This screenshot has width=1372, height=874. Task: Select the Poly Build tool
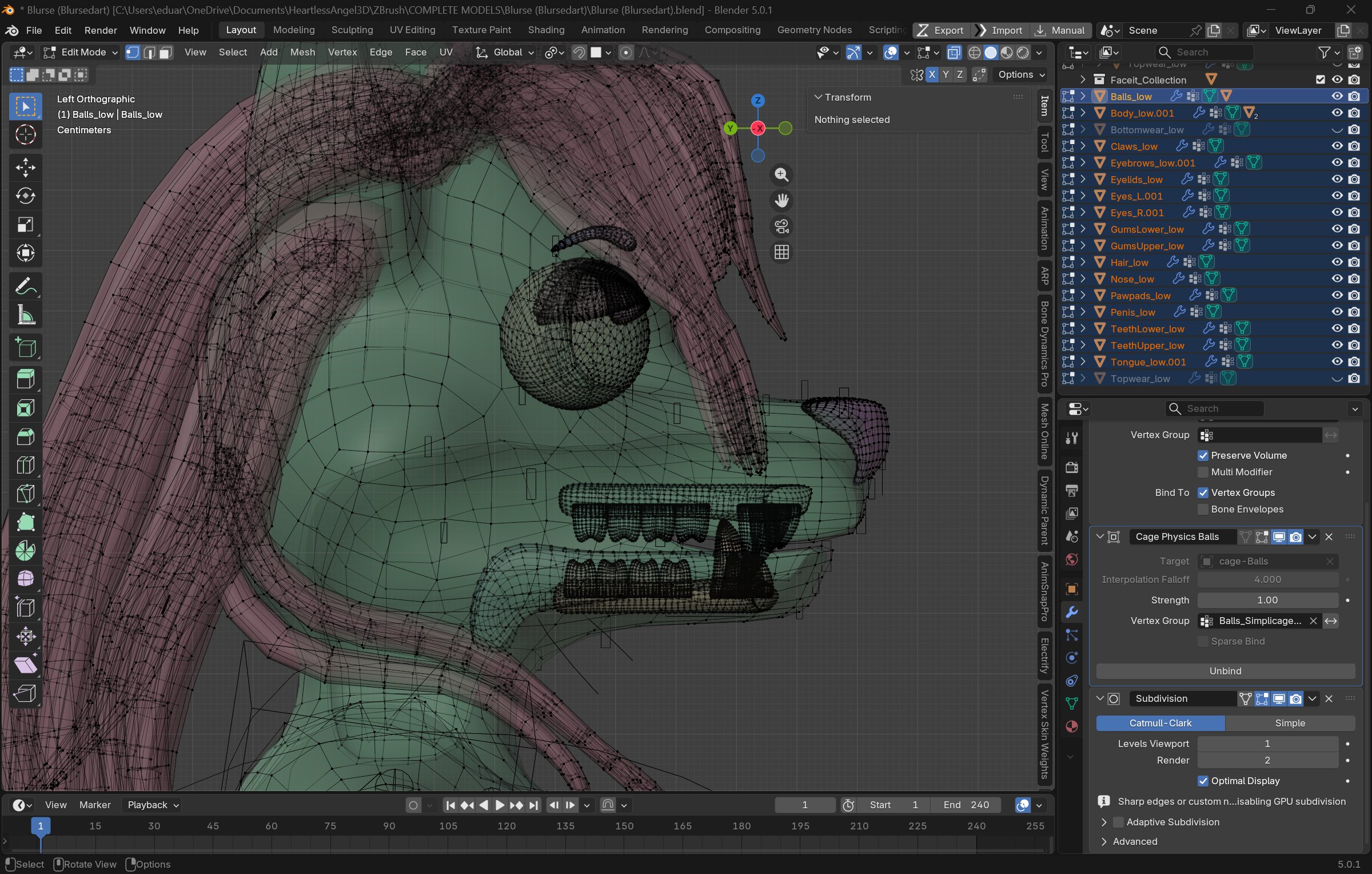point(25,522)
